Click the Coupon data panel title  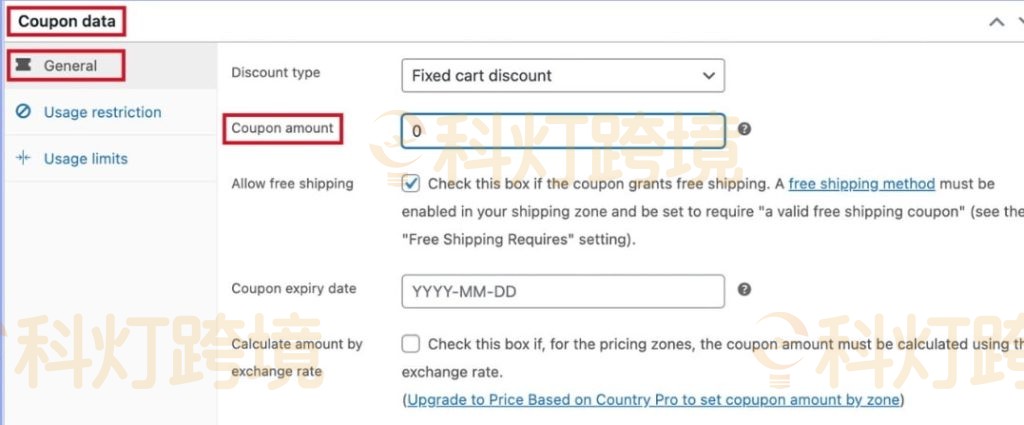tap(66, 20)
